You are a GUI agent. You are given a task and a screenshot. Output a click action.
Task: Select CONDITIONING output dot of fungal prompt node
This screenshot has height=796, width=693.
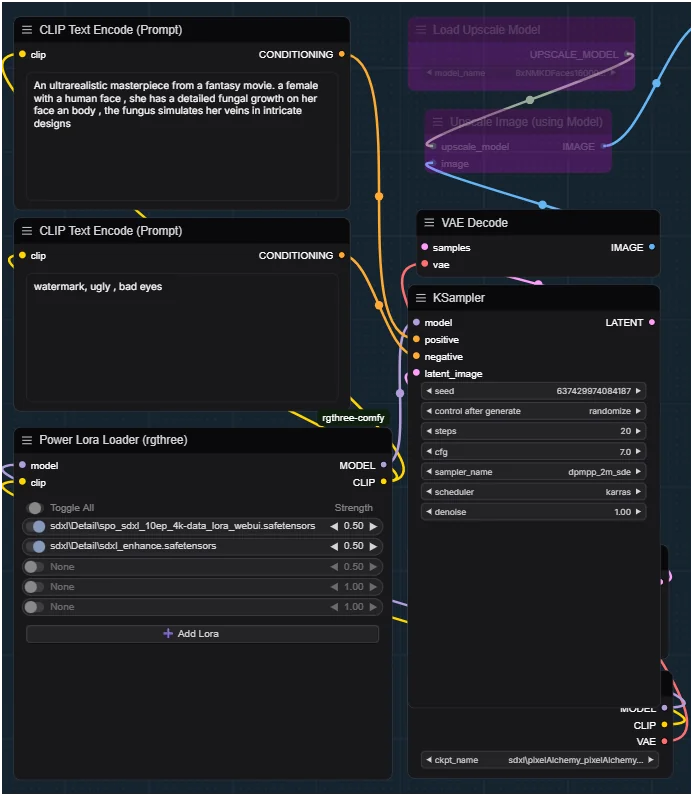click(x=342, y=54)
